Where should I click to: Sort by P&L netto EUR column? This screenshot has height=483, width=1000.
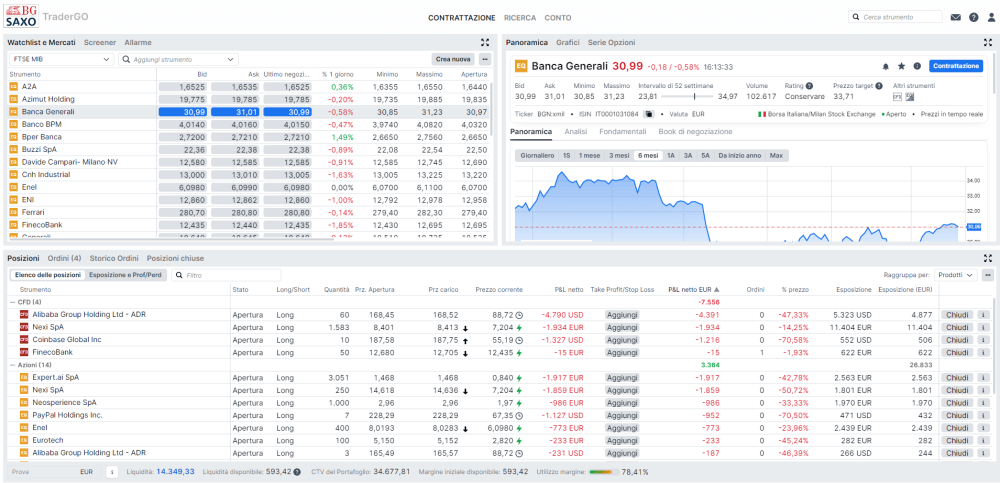coord(694,289)
